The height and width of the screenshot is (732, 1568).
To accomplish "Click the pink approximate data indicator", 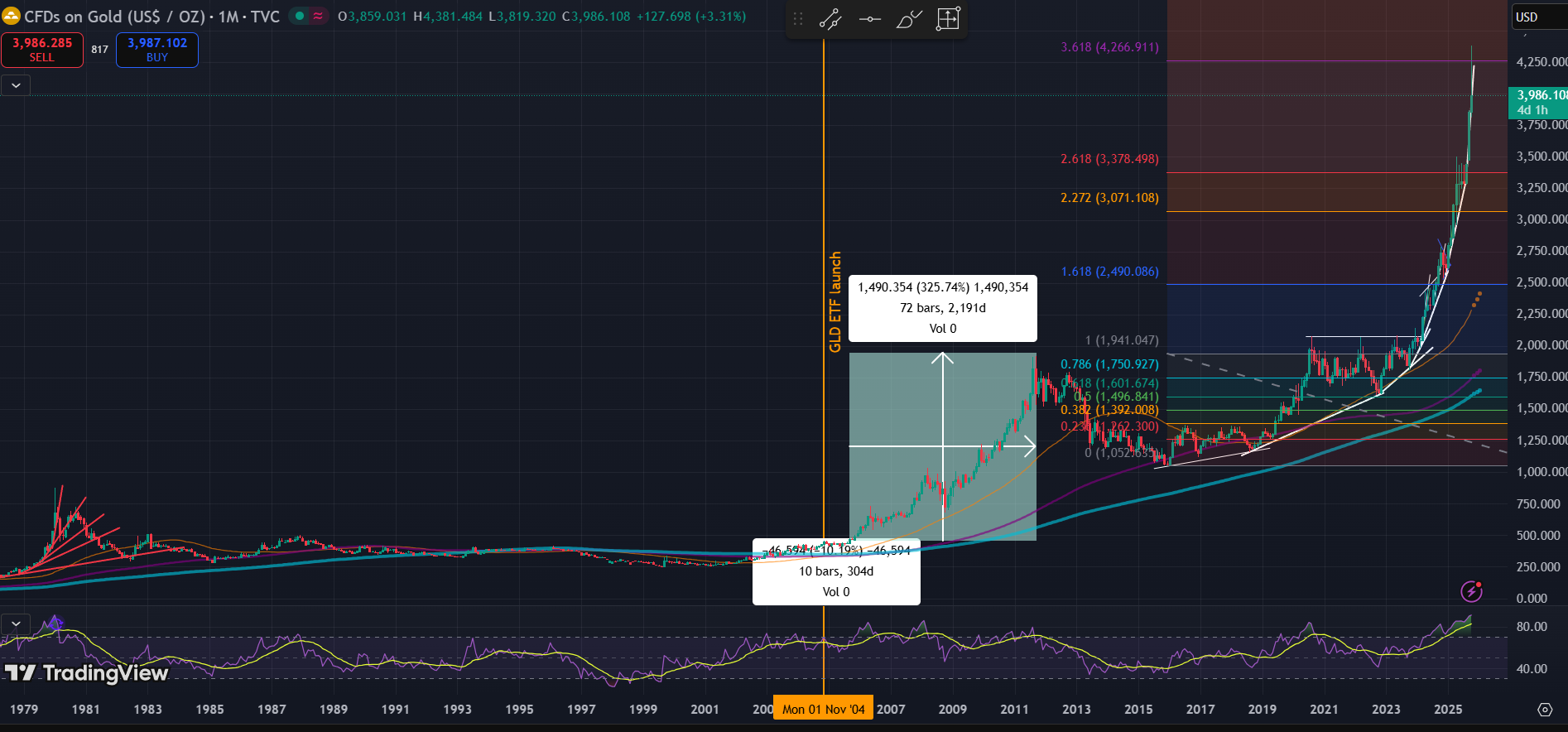I will pos(318,17).
